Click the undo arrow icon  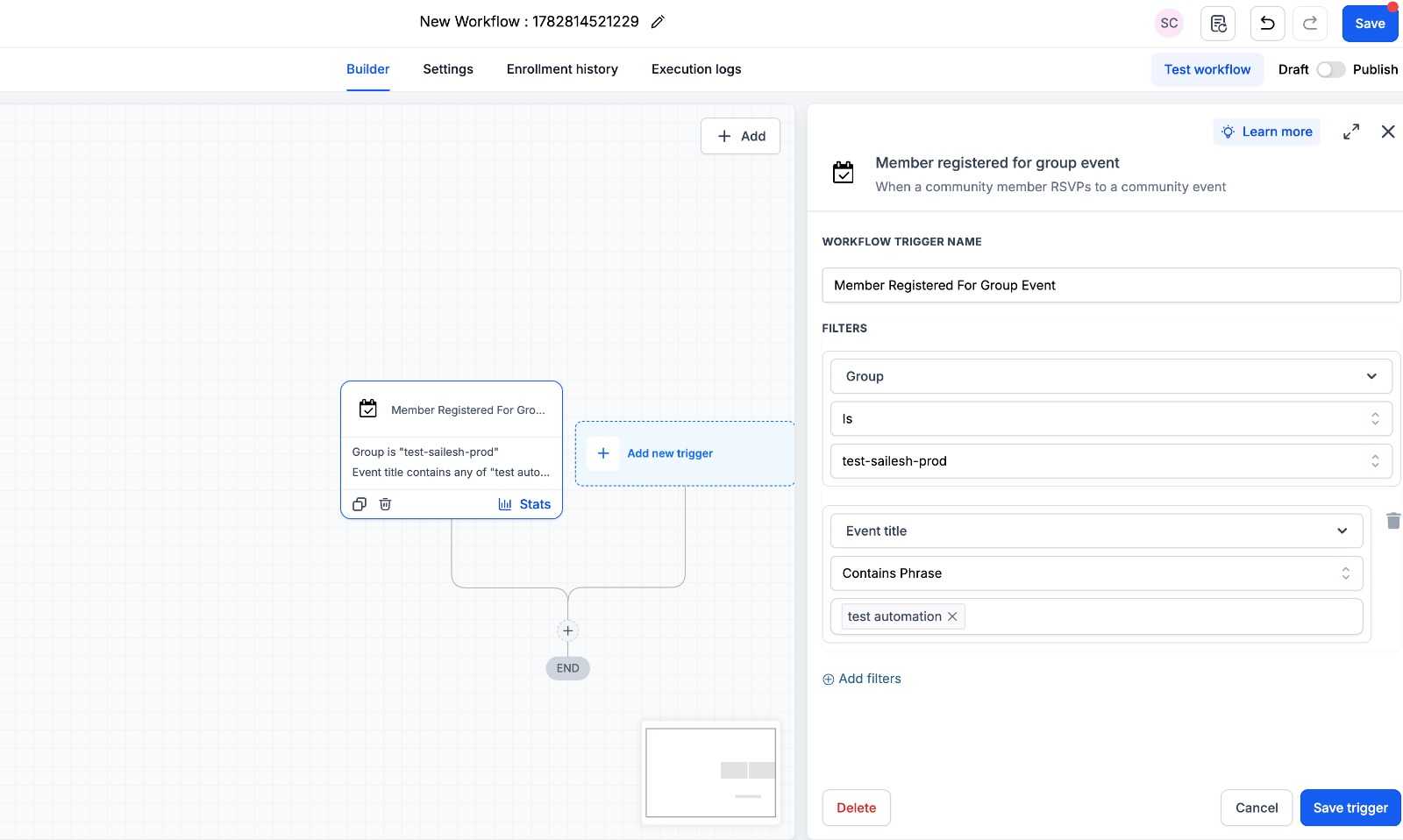(x=1267, y=24)
